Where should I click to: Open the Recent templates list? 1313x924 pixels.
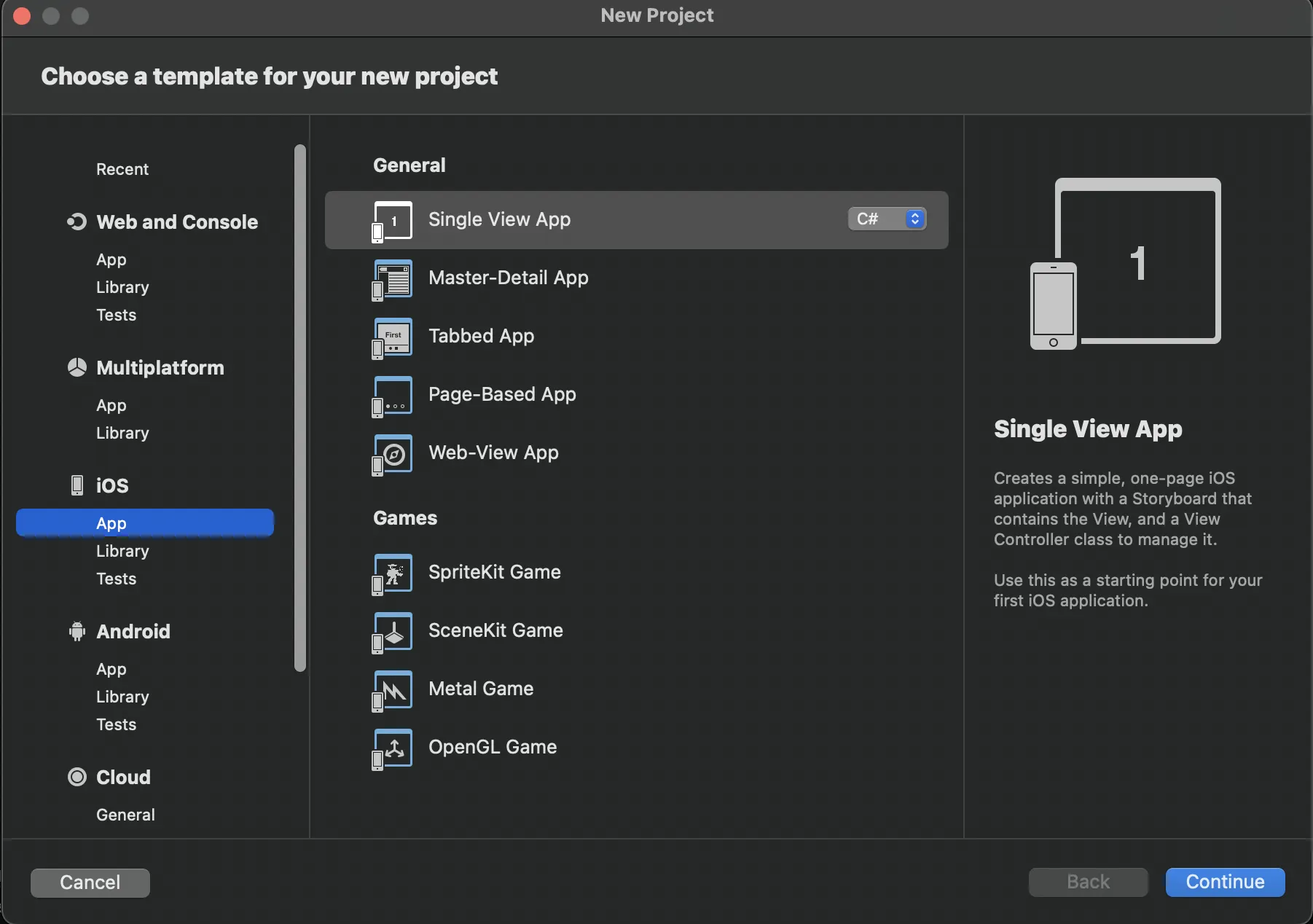tap(122, 169)
